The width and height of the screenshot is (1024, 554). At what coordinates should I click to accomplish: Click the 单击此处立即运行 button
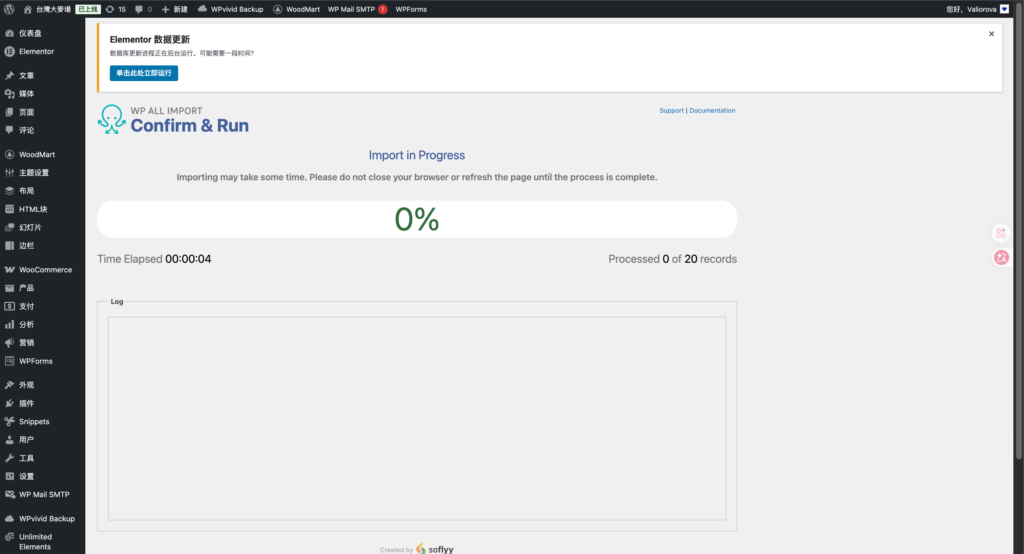pos(144,73)
